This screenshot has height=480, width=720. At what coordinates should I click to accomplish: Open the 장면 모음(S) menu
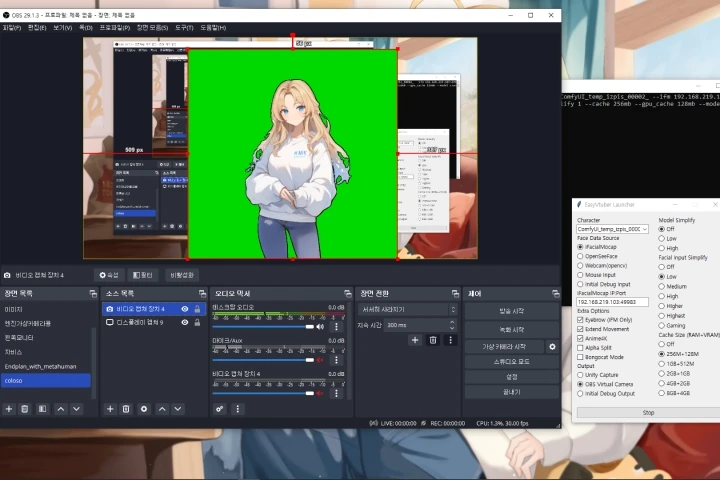[x=152, y=28]
